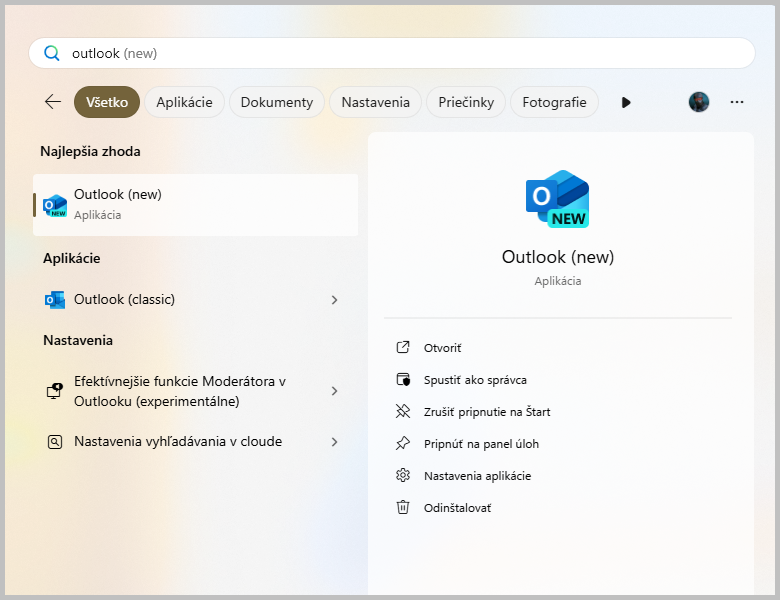Switch to the Dokumenty filter tab
Screen dimensions: 780x600
(277, 102)
